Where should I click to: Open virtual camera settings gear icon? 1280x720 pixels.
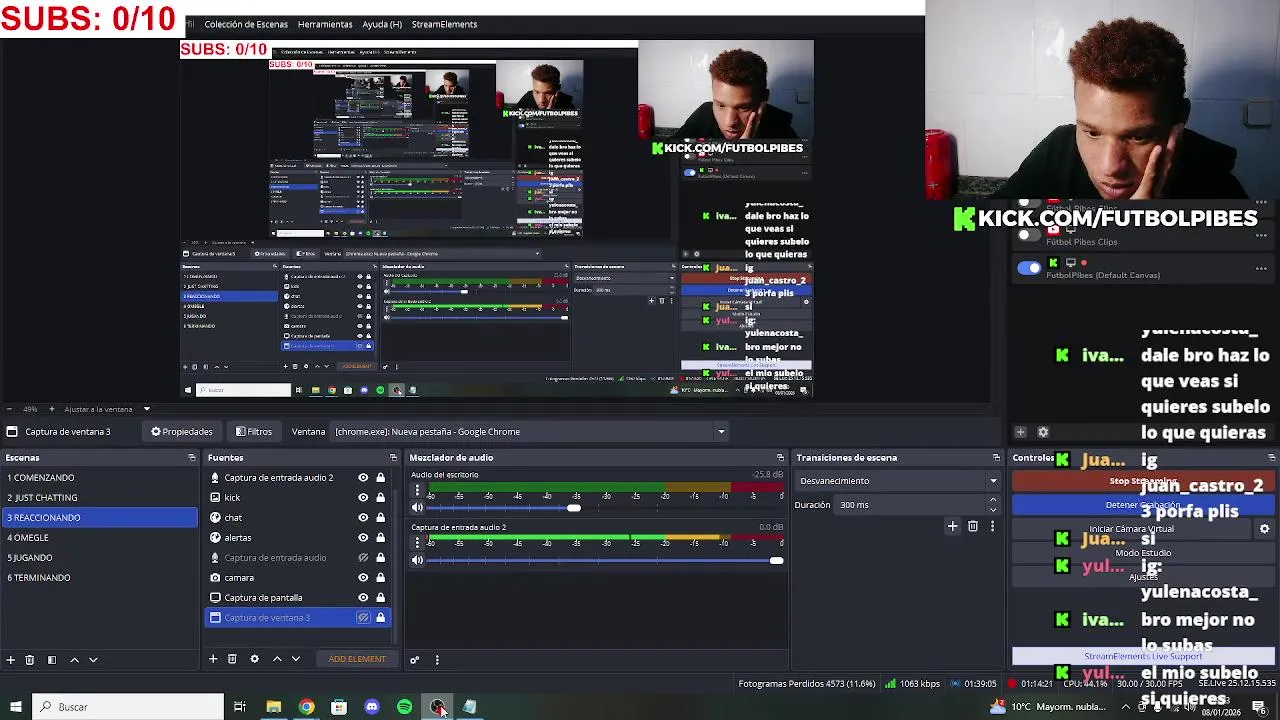coord(1264,529)
